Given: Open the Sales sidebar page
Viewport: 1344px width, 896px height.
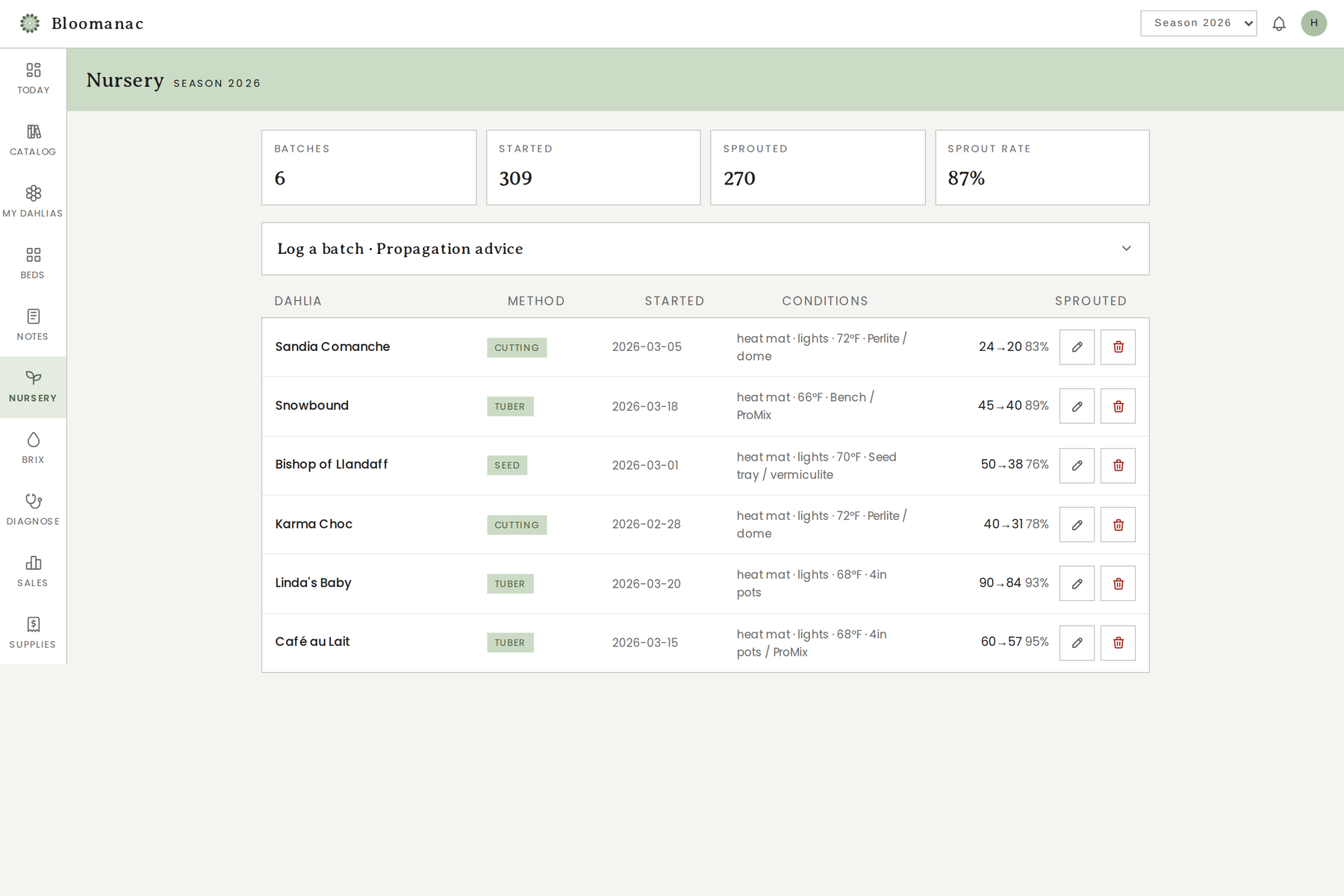Looking at the screenshot, I should pos(33,572).
